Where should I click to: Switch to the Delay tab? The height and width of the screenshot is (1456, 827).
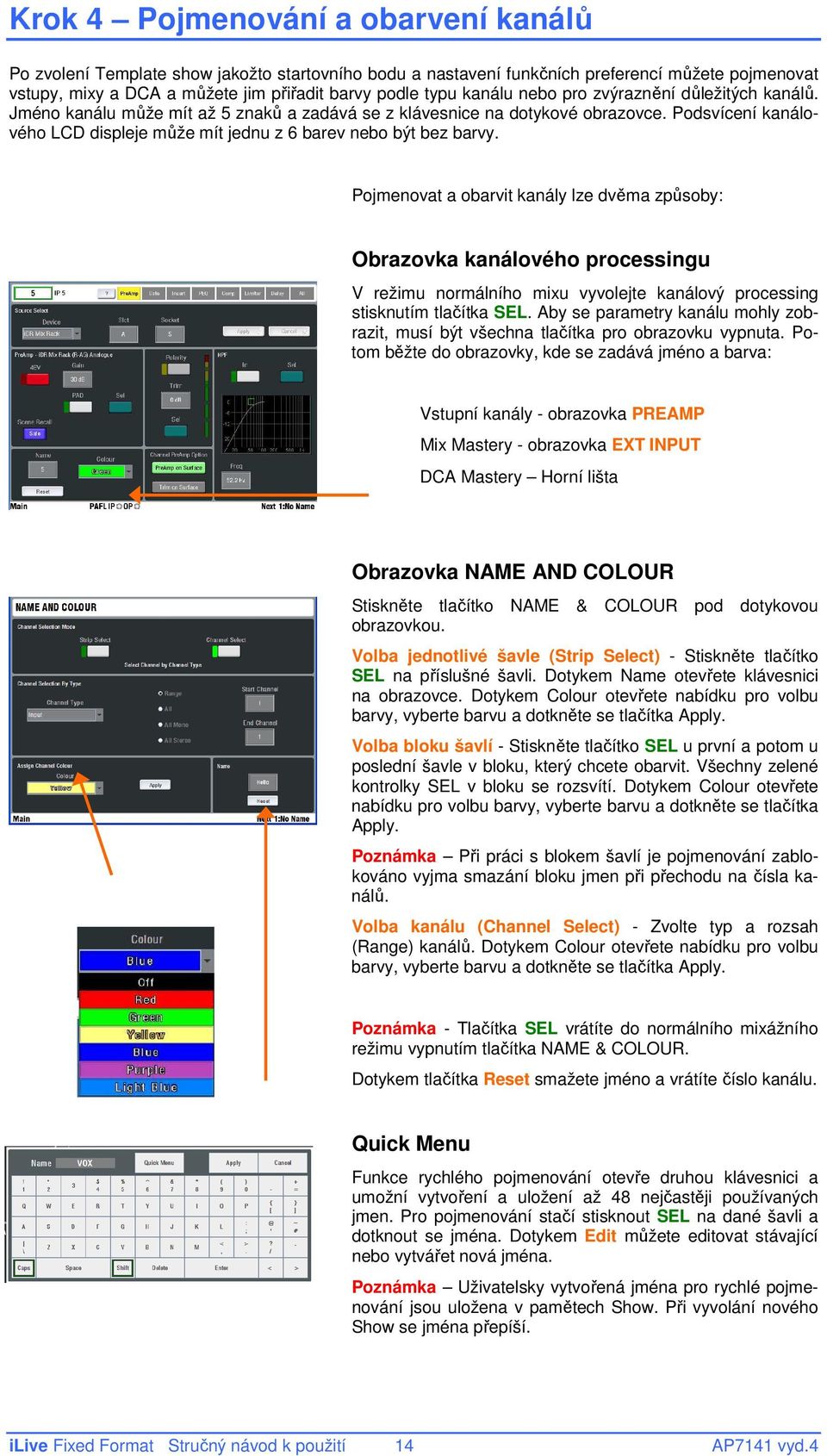(x=277, y=293)
